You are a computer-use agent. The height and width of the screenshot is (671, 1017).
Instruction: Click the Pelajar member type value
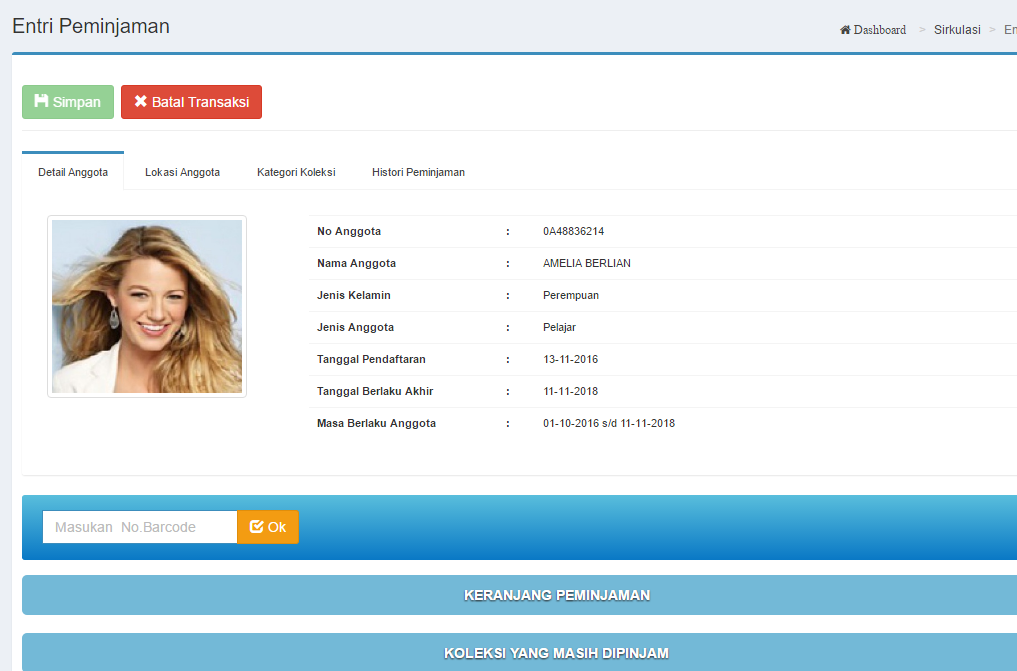pos(559,327)
